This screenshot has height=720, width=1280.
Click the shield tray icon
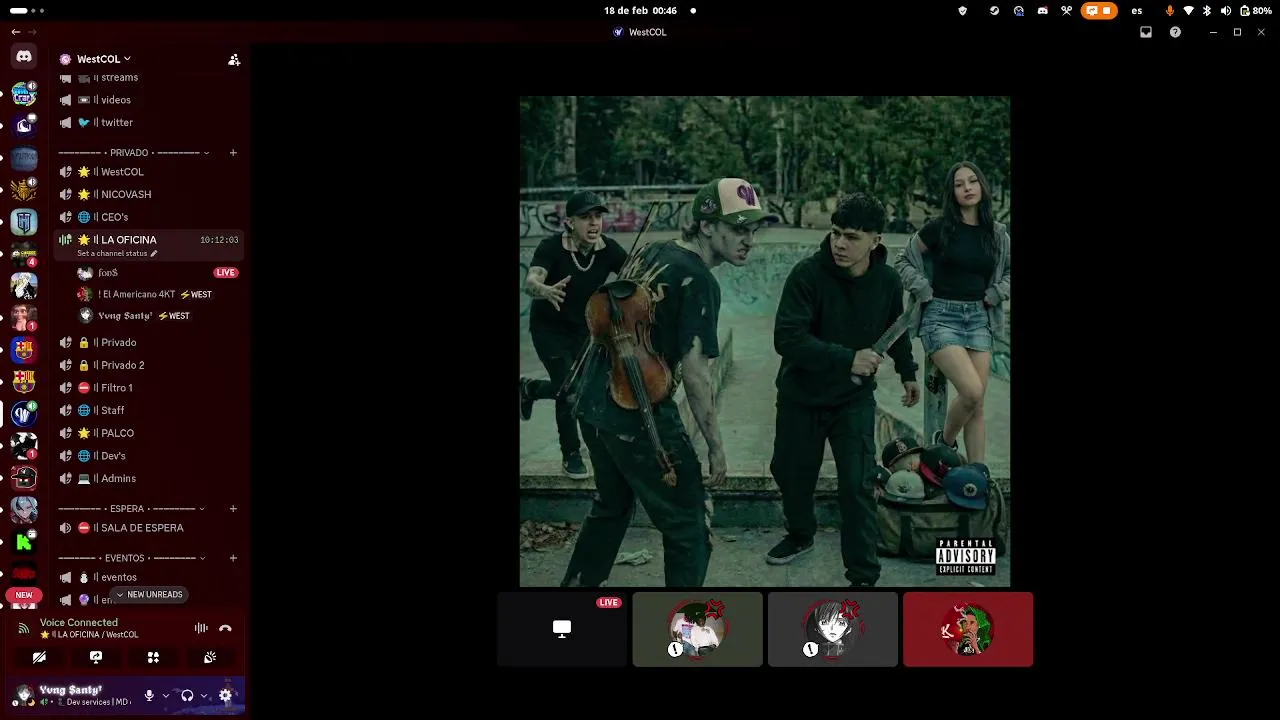coord(963,11)
